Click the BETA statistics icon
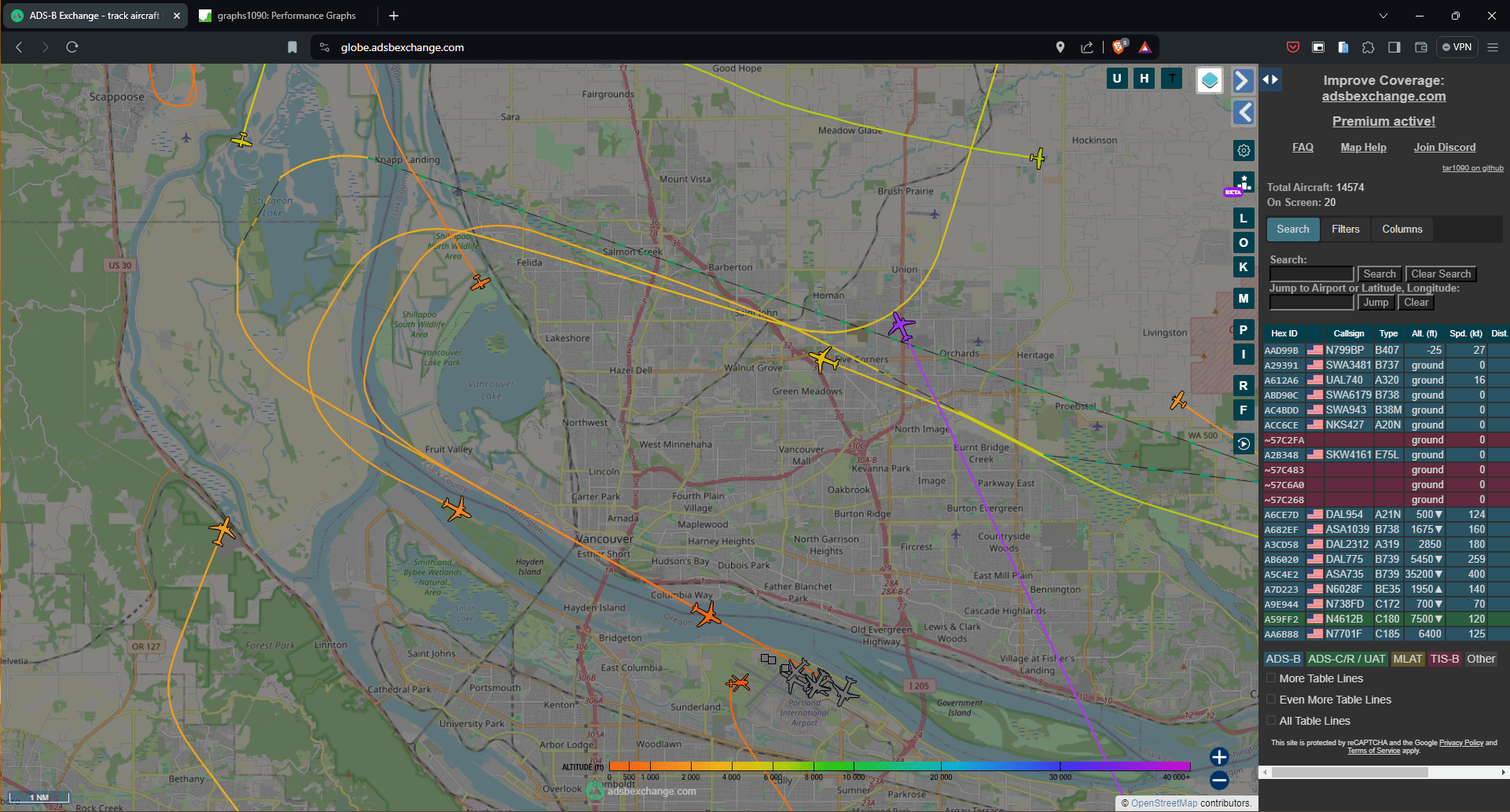 tap(1244, 183)
